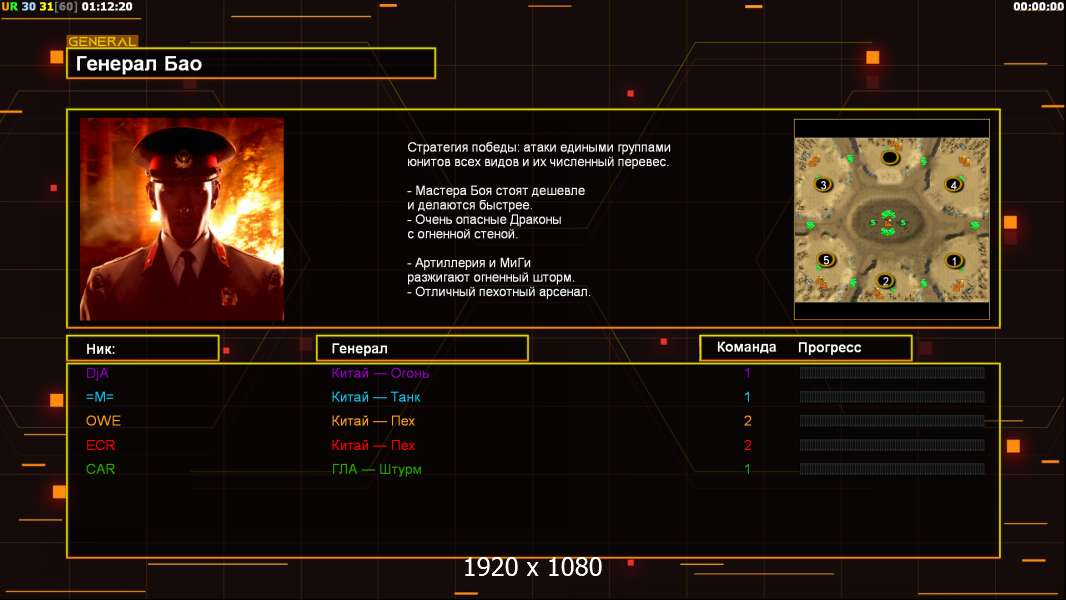Select player nickname OWE
1066x600 pixels.
pyautogui.click(x=103, y=421)
